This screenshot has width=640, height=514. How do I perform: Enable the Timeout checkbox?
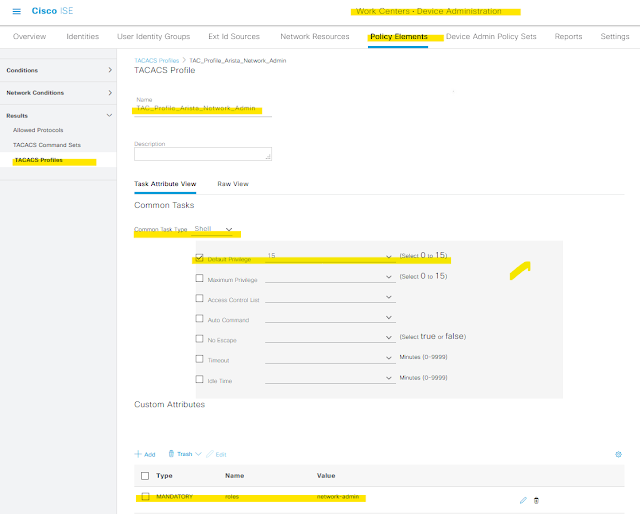coord(199,358)
